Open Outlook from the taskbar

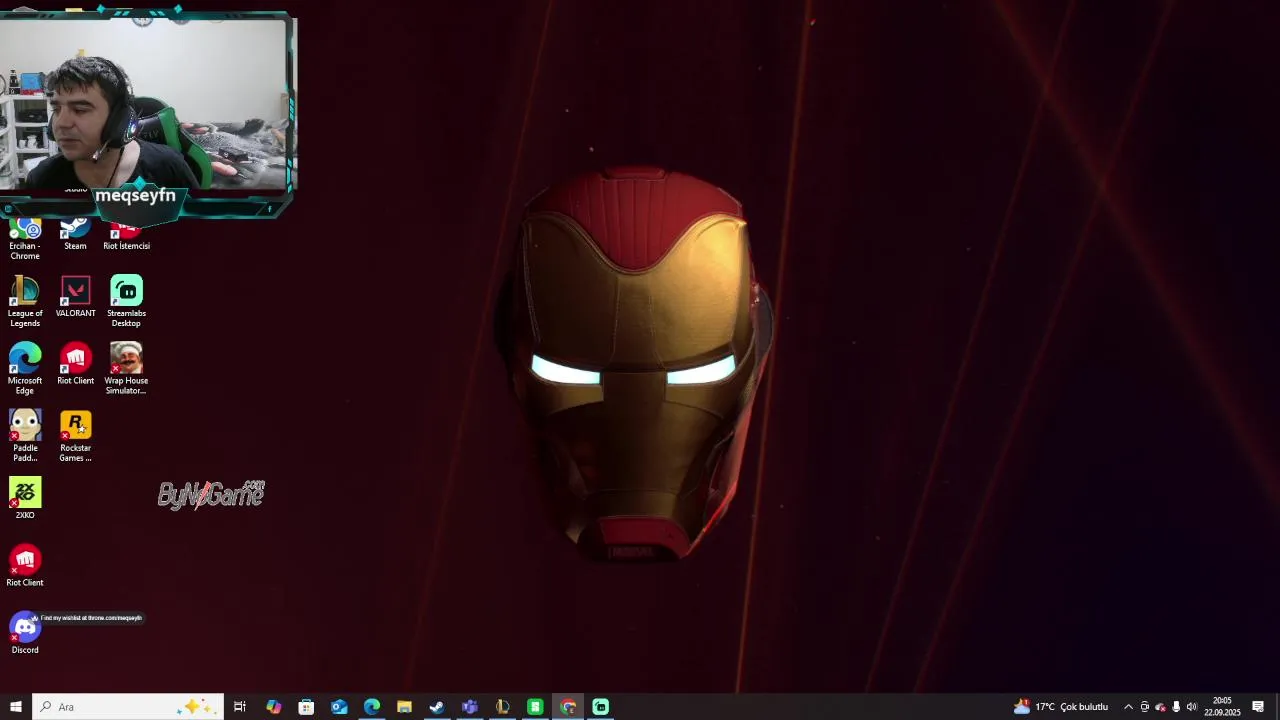tap(339, 707)
